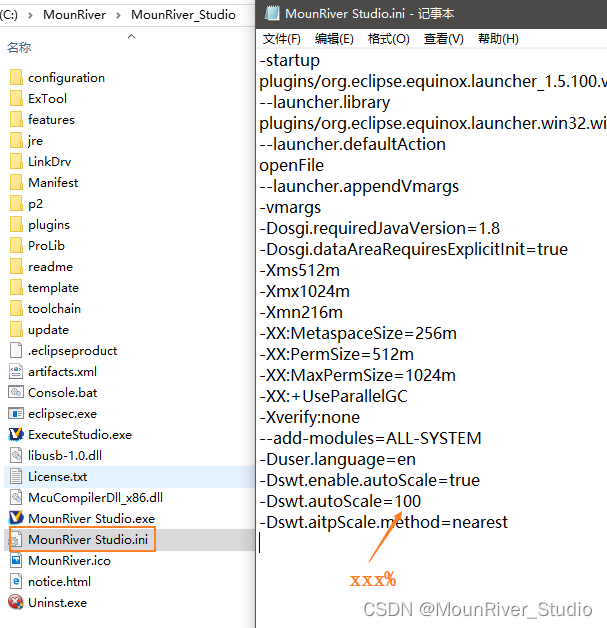Click the -Dosgi.requiredJavaVersion=1.8 line
This screenshot has width=607, height=628.
380,228
